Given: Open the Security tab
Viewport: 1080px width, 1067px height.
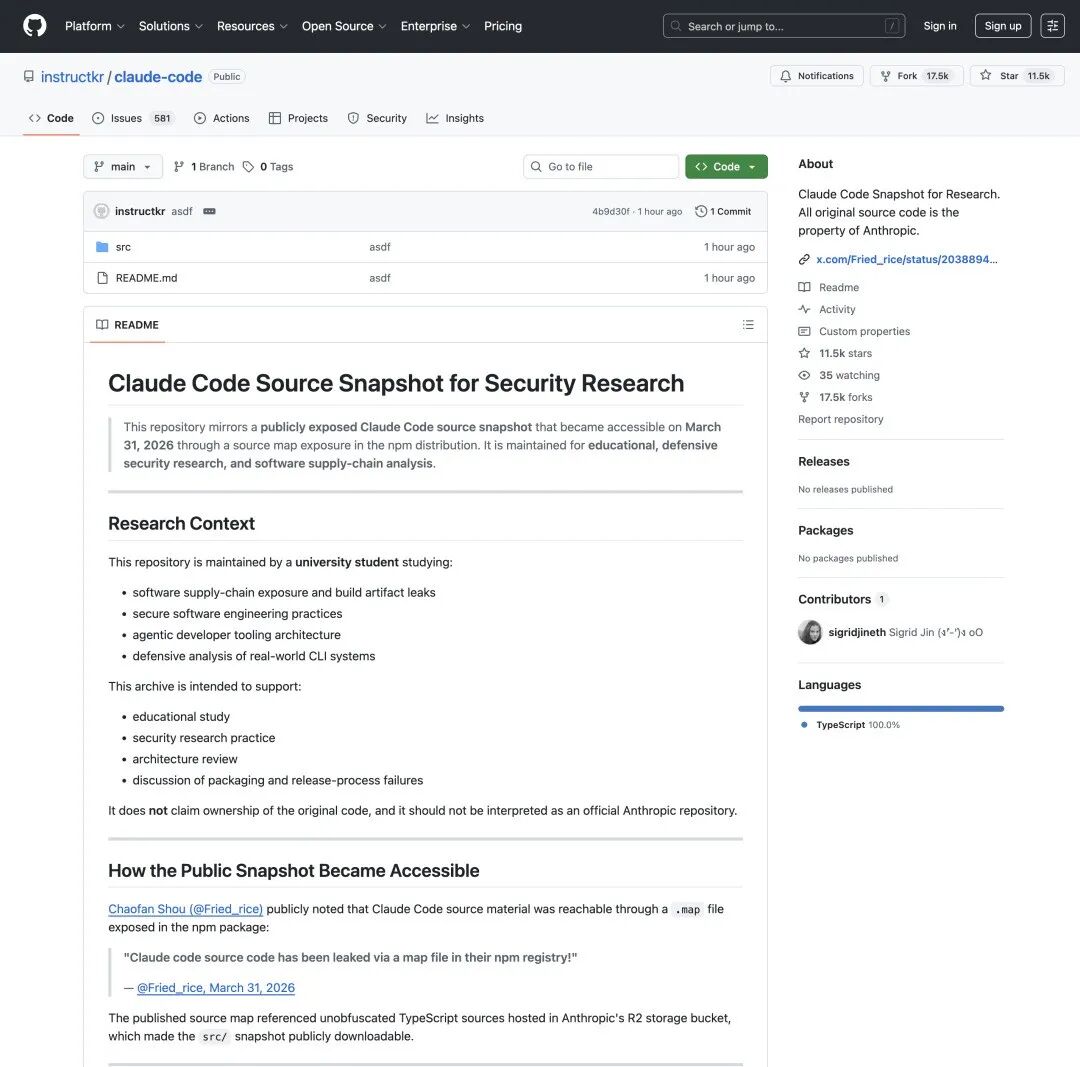Looking at the screenshot, I should (377, 118).
